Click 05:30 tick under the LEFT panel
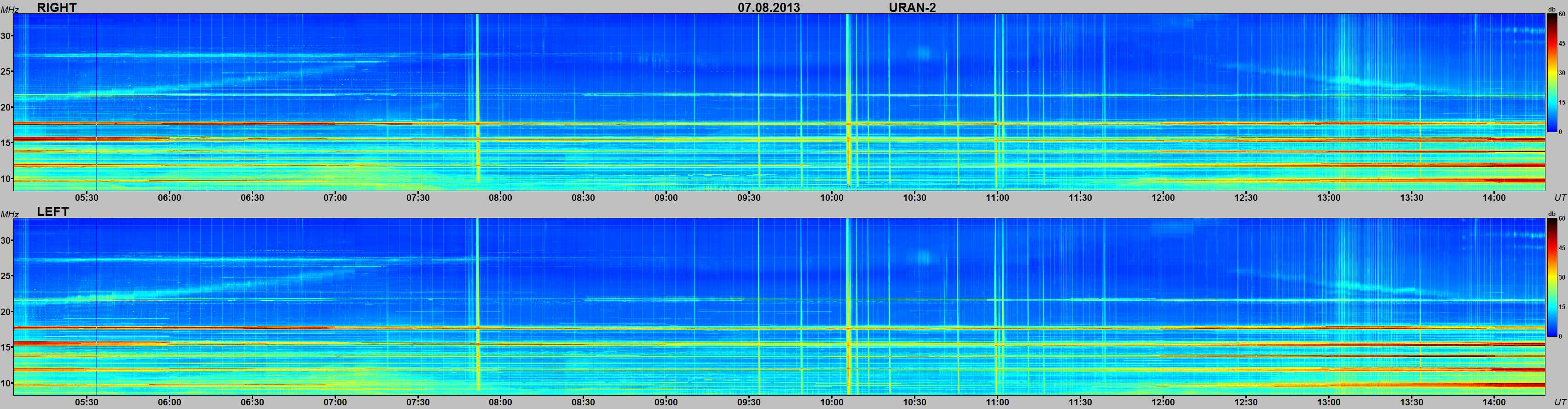1568x409 pixels. tap(87, 402)
